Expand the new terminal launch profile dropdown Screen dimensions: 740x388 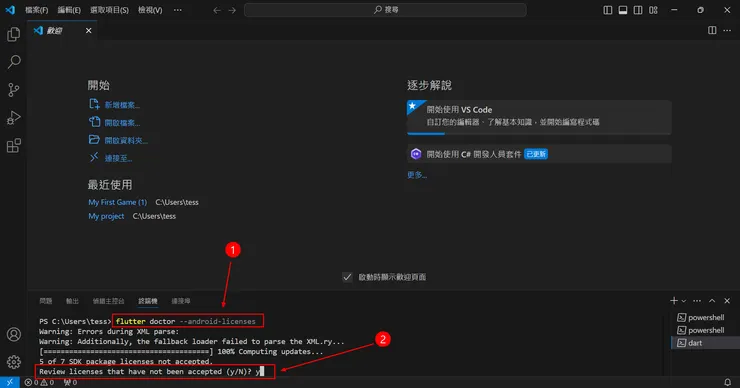click(x=683, y=301)
